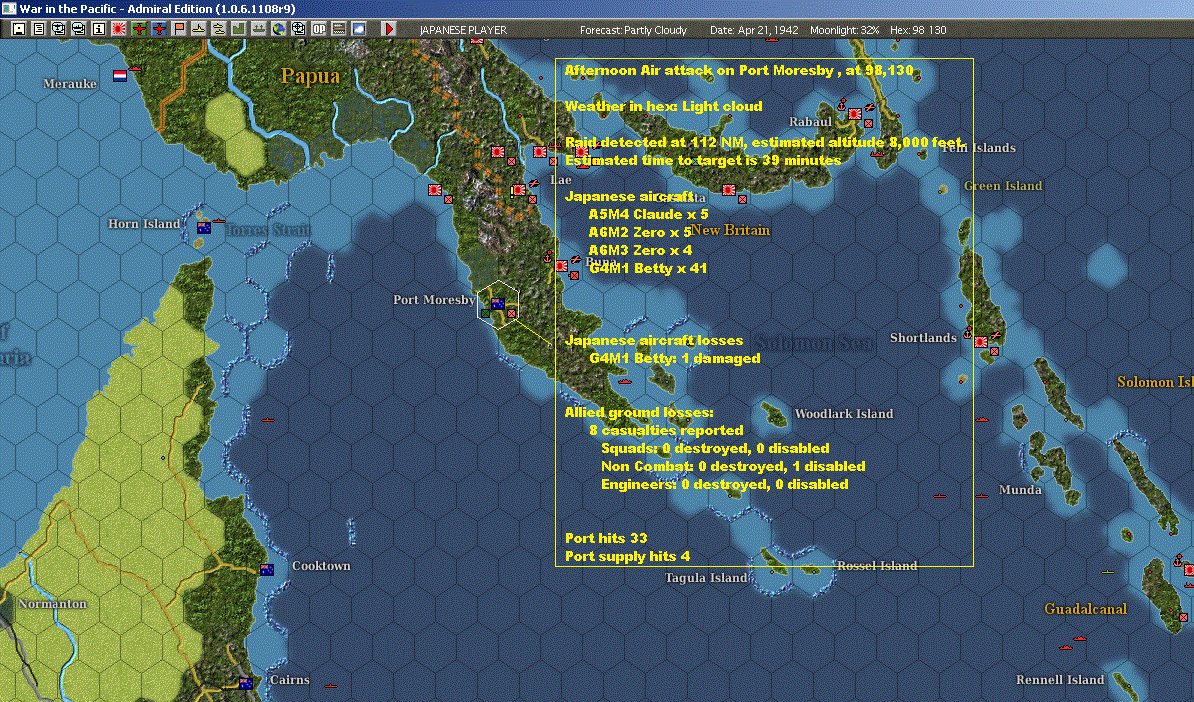Click the weather cloud toolbar icon

tap(359, 29)
